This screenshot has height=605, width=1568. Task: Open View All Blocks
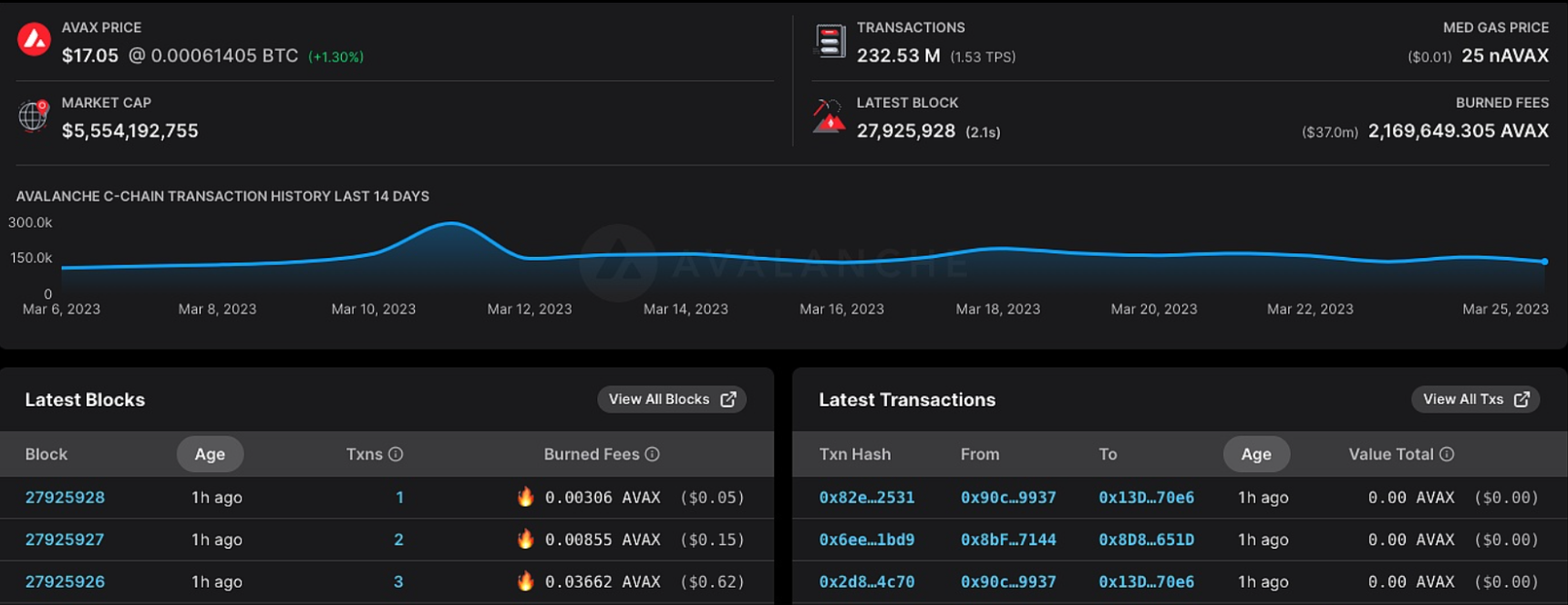671,399
